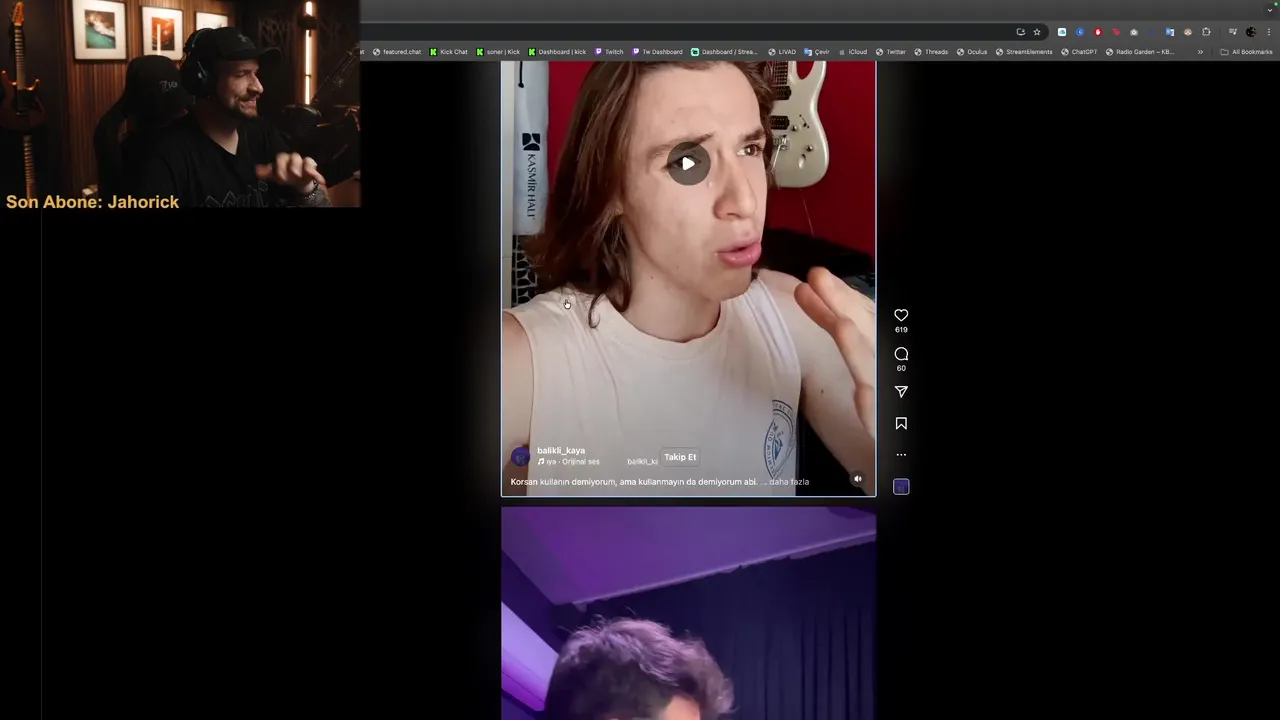Open iCloud bookmark
Viewport: 1280px width, 720px height.
point(853,52)
